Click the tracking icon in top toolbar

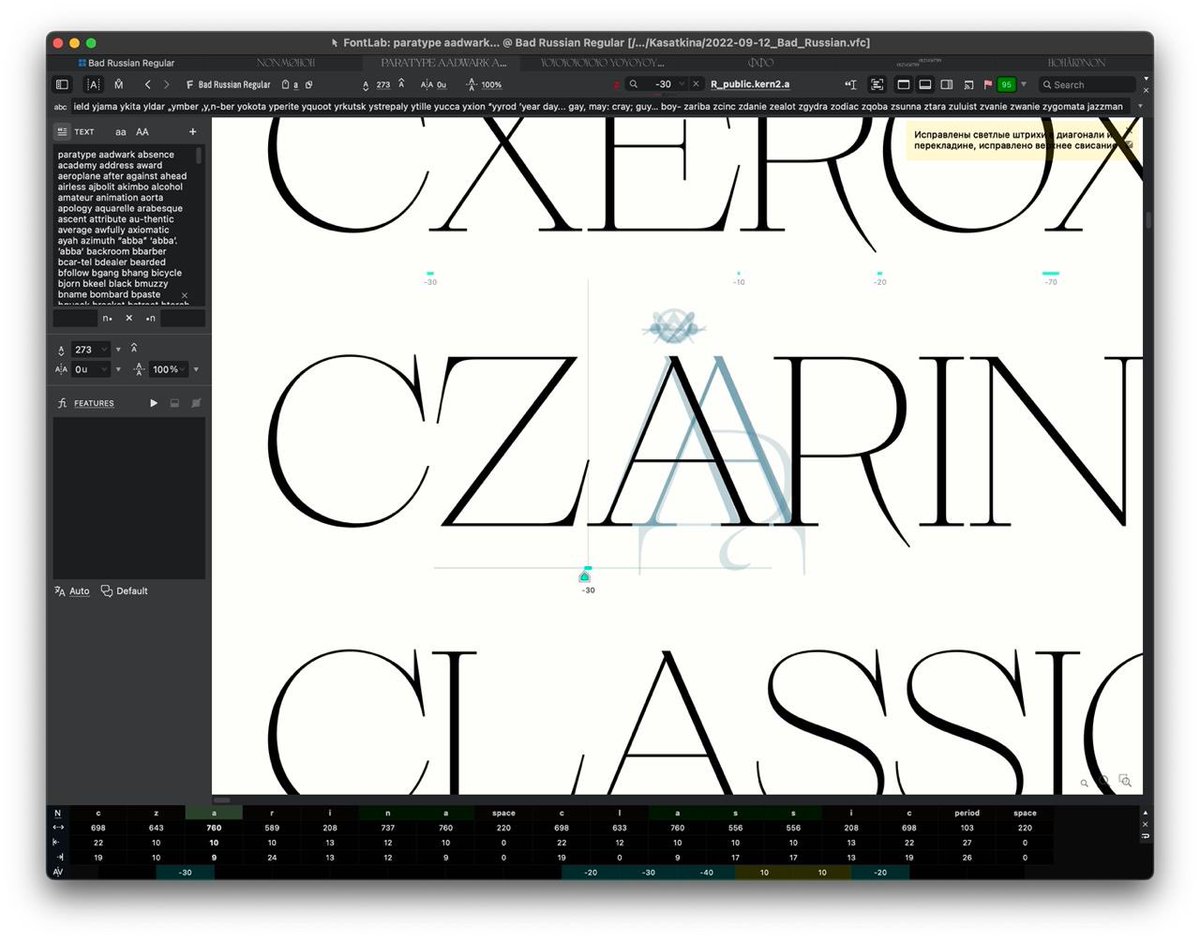pyautogui.click(x=426, y=85)
